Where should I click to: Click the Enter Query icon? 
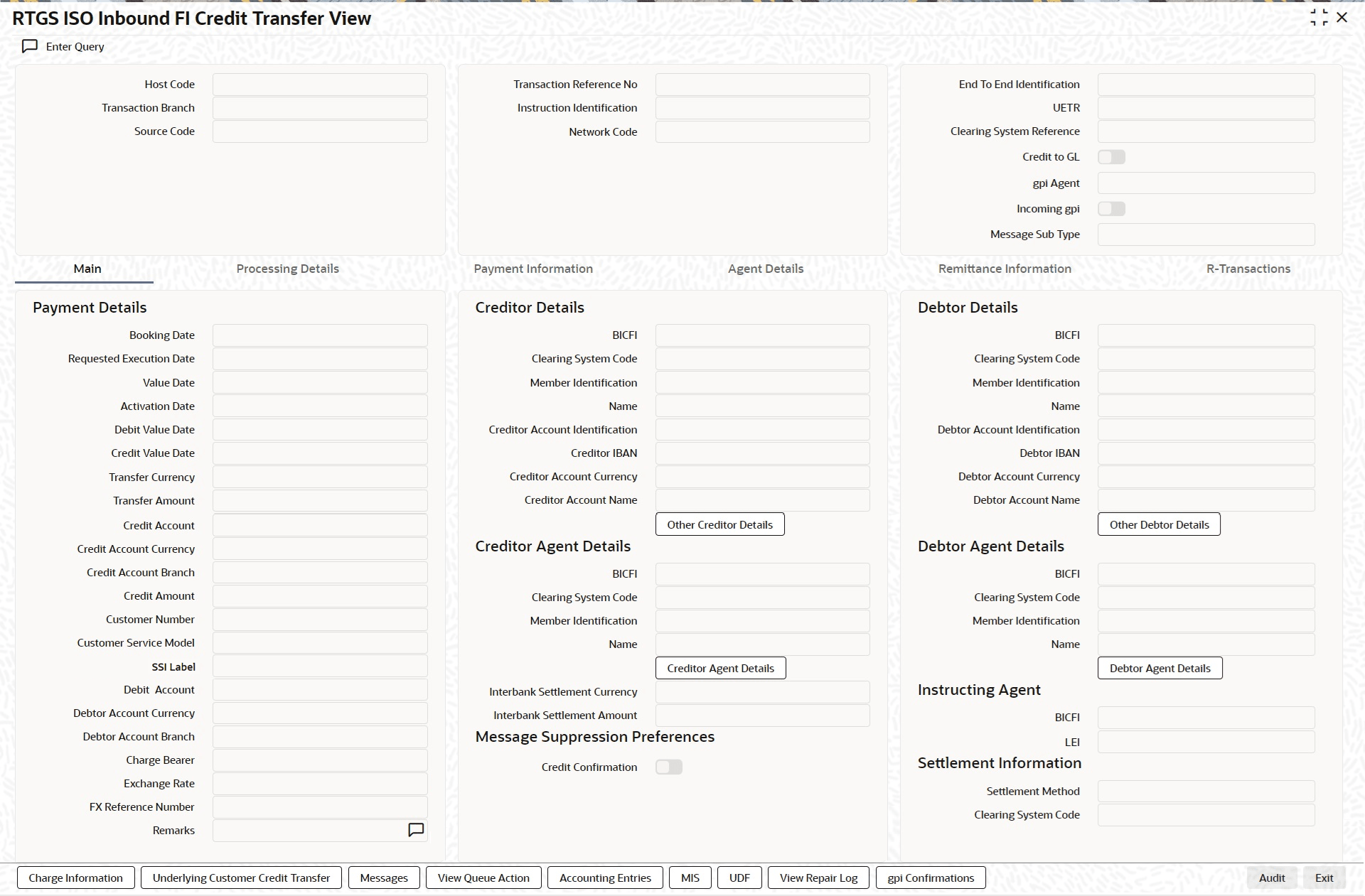(x=30, y=46)
